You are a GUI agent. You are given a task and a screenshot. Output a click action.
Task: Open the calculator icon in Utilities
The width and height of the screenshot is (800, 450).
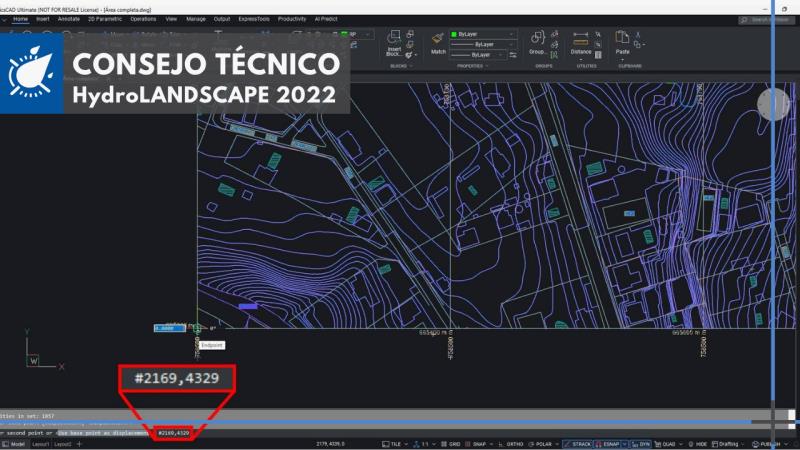(598, 55)
